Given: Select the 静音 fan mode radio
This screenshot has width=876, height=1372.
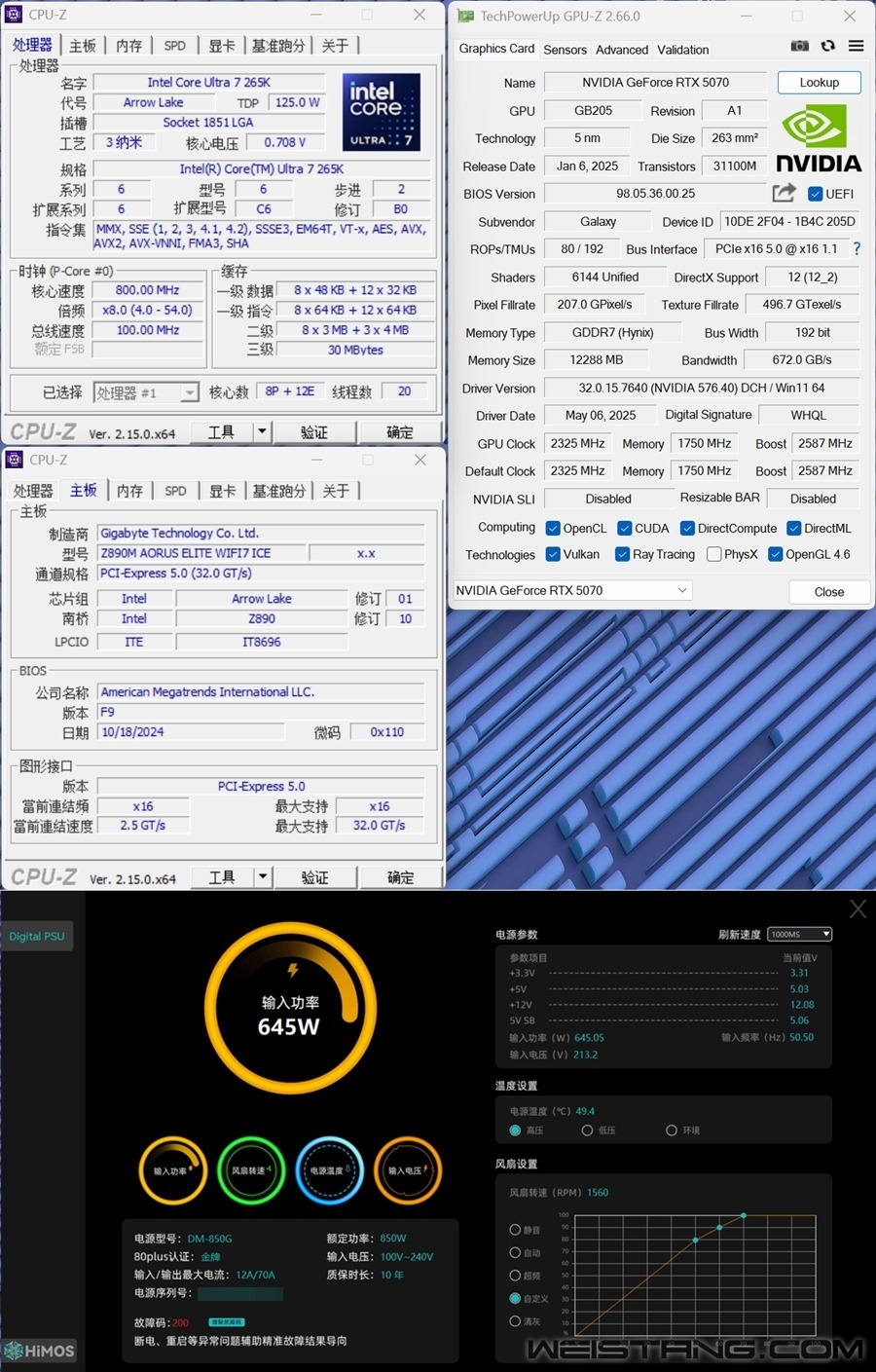Looking at the screenshot, I should tap(515, 1230).
